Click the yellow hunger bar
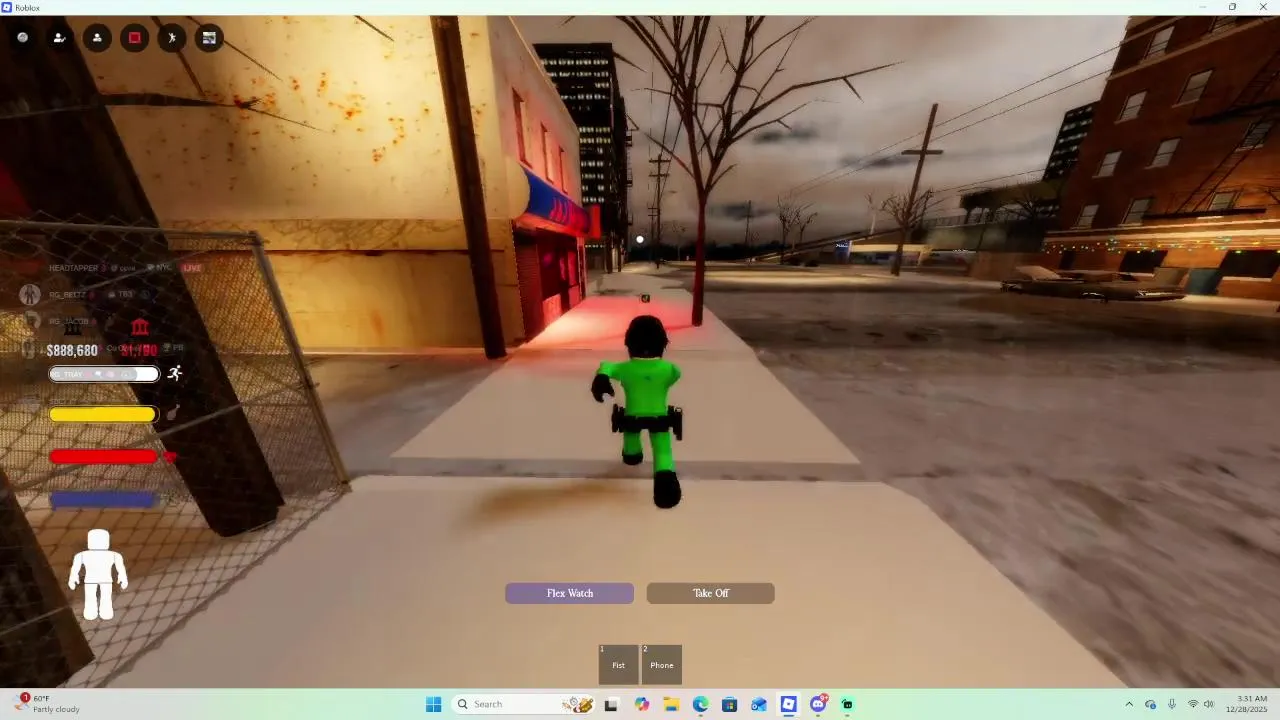 click(x=103, y=414)
